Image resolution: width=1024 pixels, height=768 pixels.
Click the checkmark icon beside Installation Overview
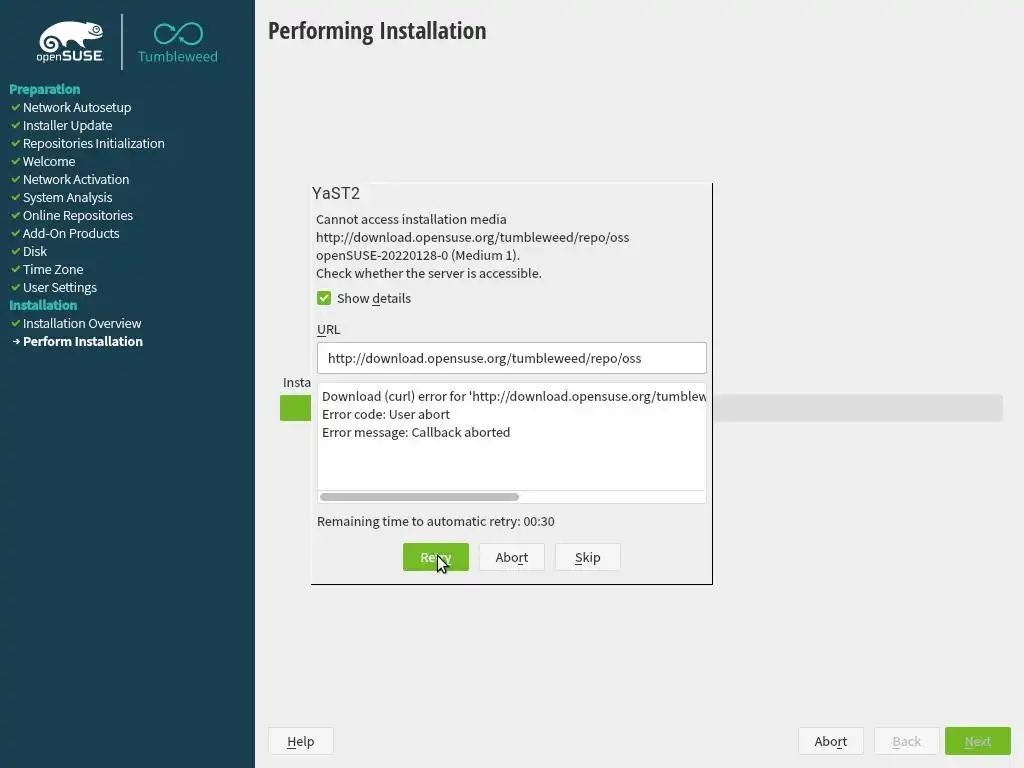click(16, 323)
